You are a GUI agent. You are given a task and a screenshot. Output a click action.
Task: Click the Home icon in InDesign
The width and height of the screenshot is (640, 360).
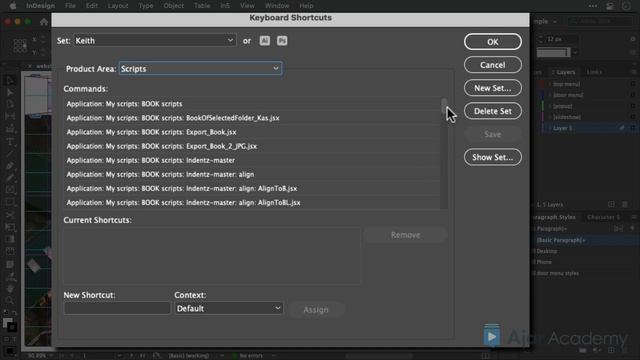pyautogui.click(x=44, y=22)
